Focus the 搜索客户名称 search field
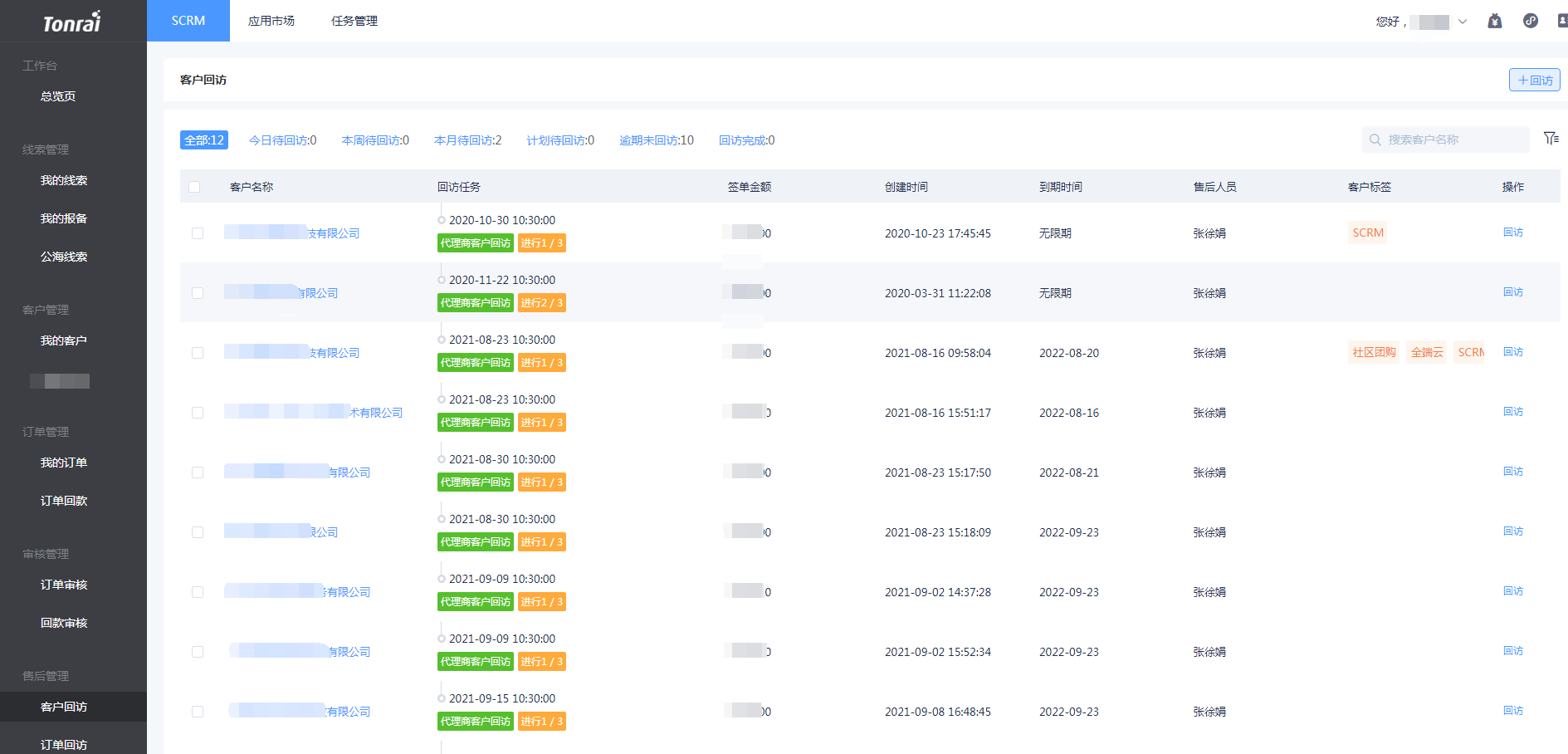The width and height of the screenshot is (1568, 754). point(1446,140)
